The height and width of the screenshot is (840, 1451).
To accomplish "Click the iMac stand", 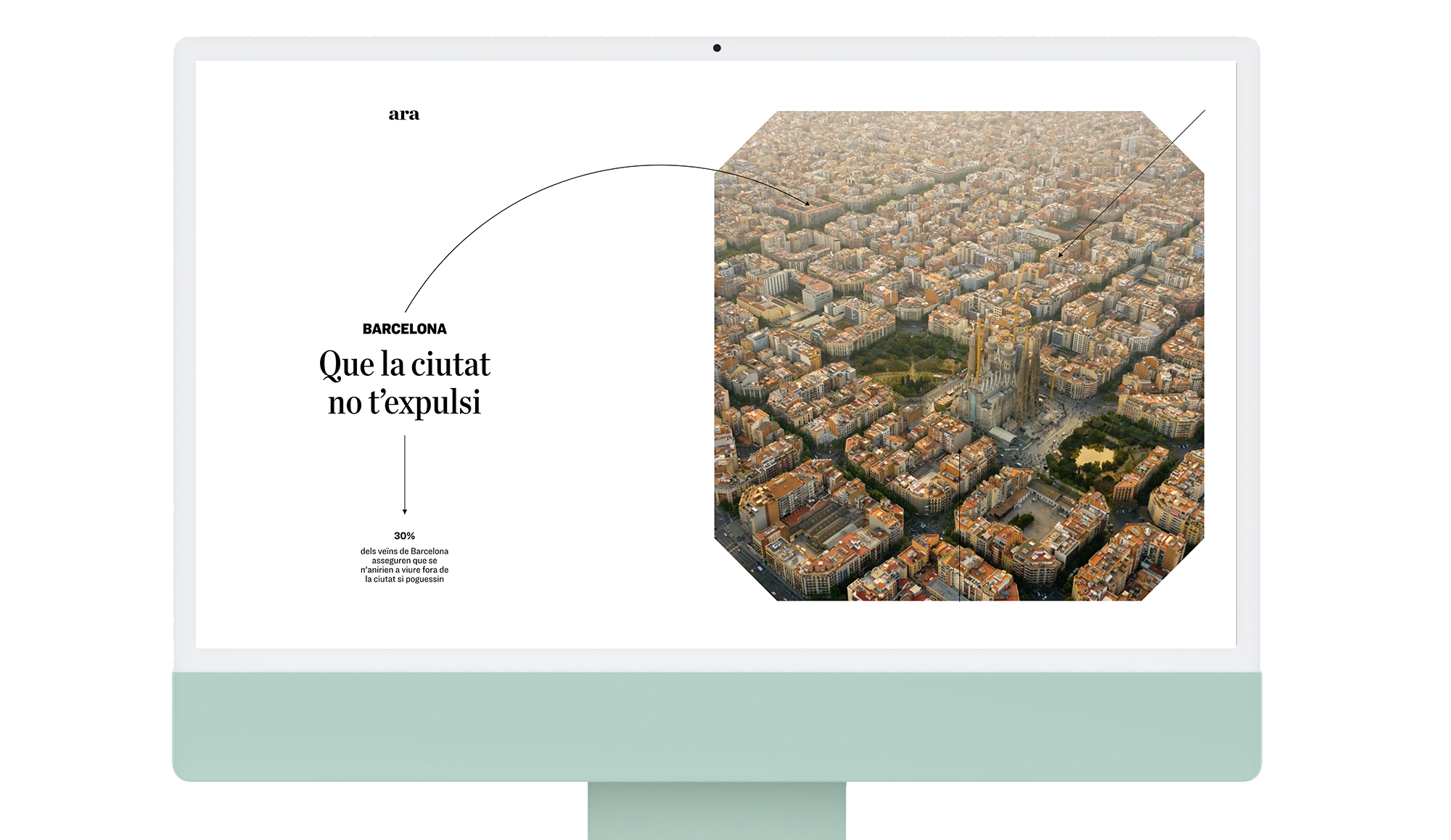I will tap(717, 811).
